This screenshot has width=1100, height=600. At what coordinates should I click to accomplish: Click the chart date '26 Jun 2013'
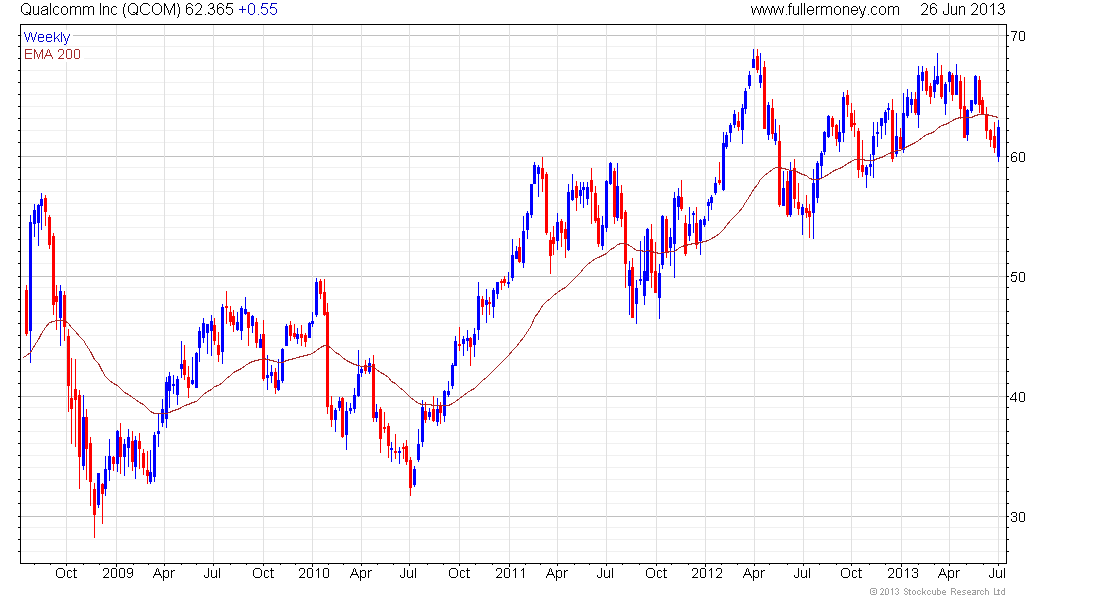coord(962,10)
